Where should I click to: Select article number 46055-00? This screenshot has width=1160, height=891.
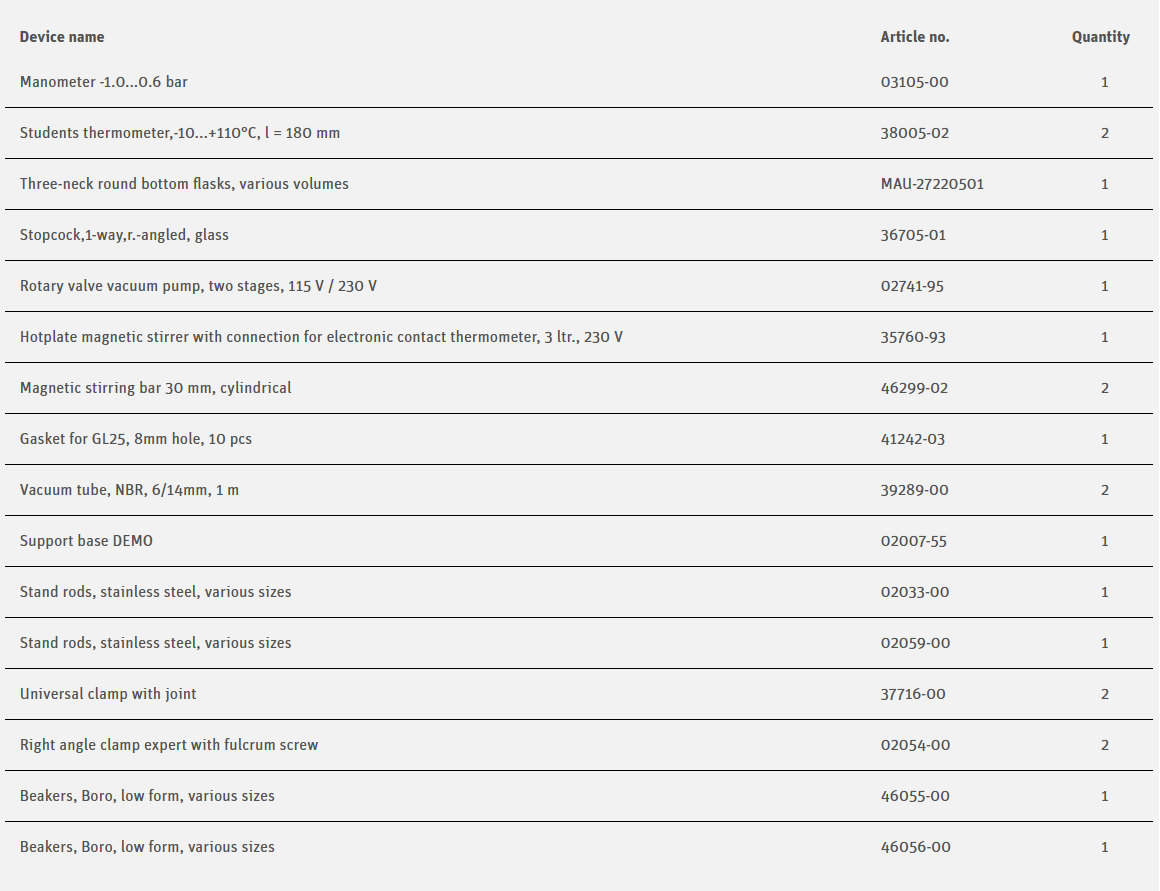click(915, 796)
